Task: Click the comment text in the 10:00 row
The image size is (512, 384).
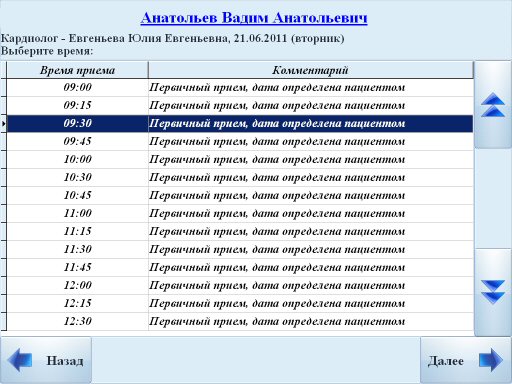Action: coord(277,160)
